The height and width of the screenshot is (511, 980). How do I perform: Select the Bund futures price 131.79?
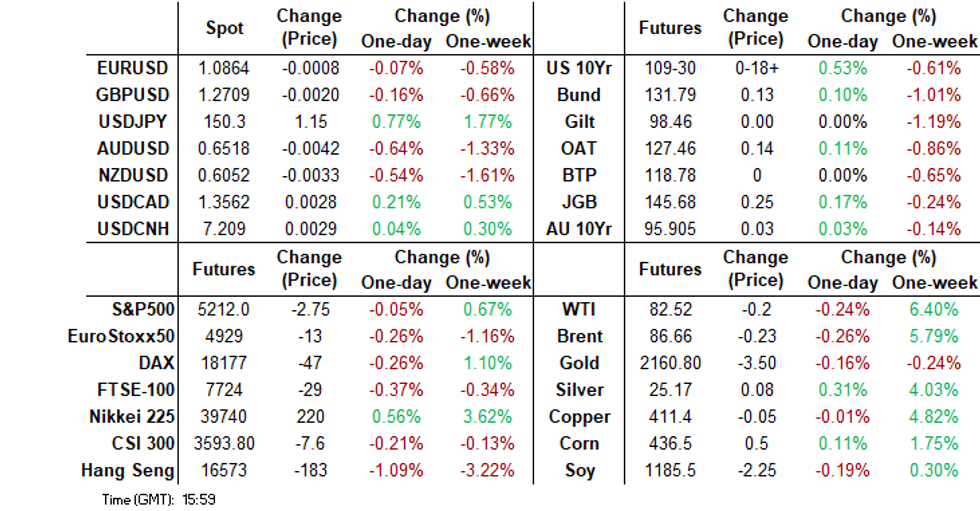pos(669,95)
